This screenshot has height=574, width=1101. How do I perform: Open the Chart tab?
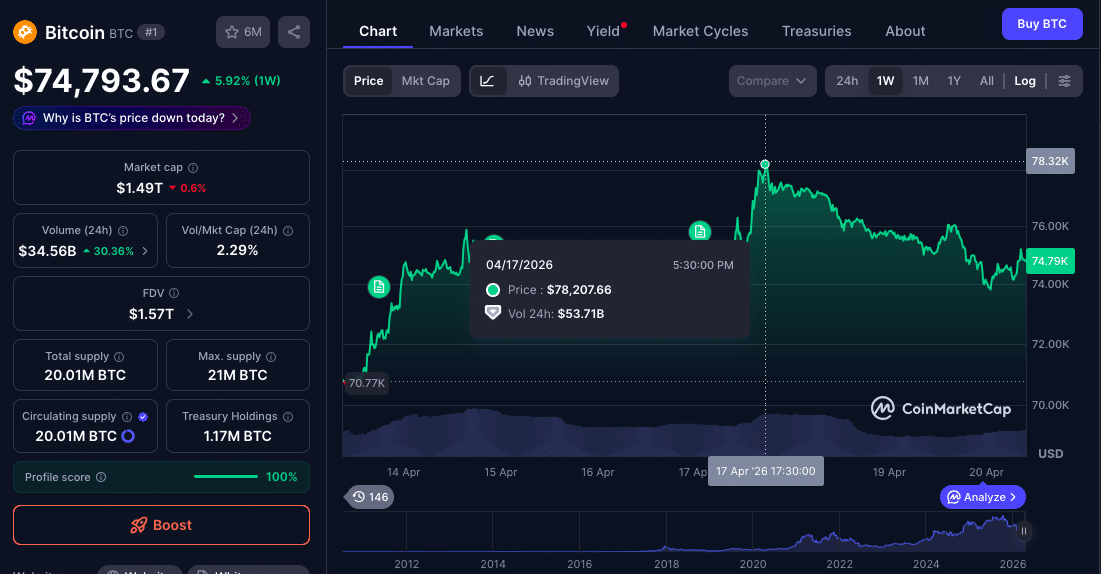point(378,31)
